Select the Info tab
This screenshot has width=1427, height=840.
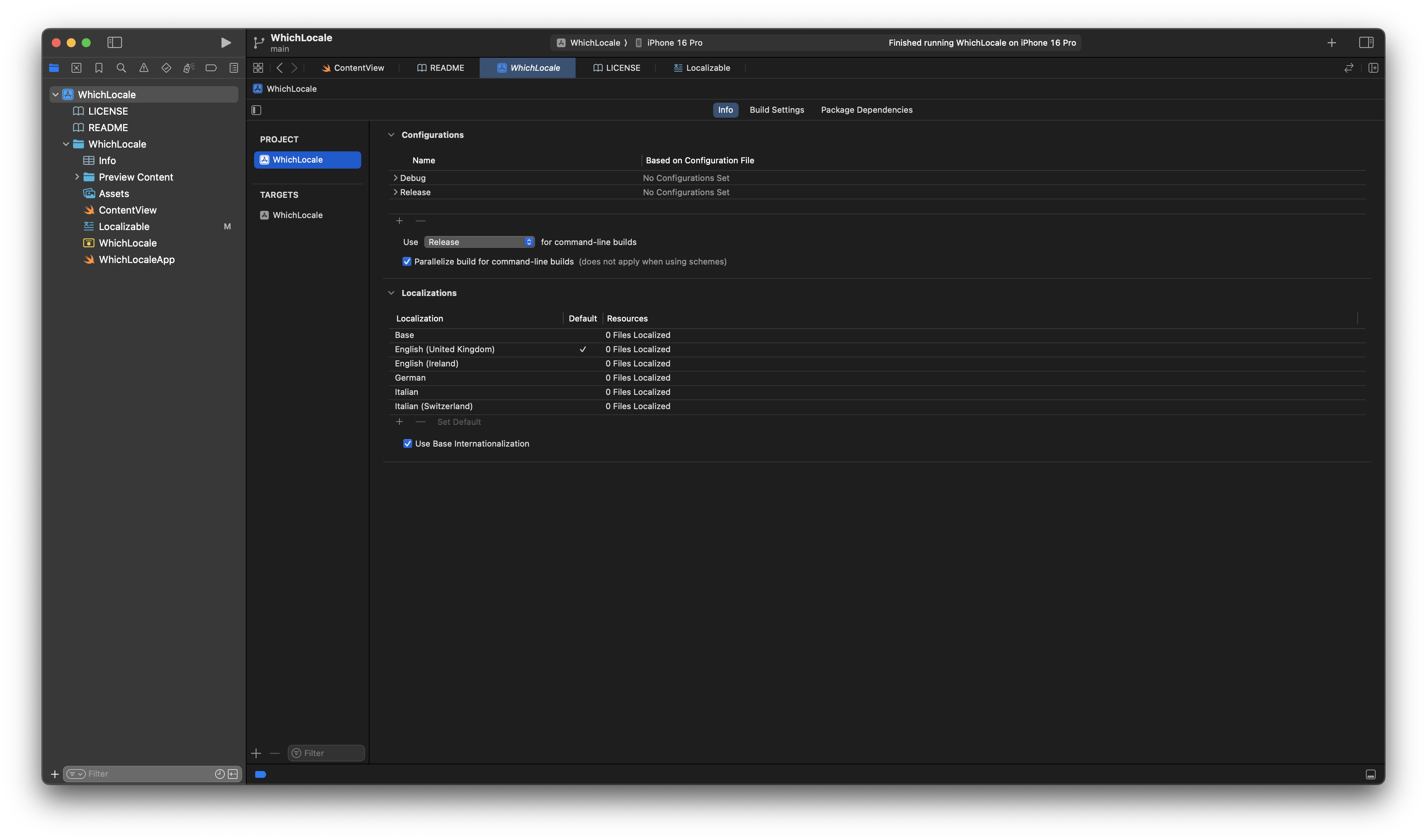tap(725, 110)
